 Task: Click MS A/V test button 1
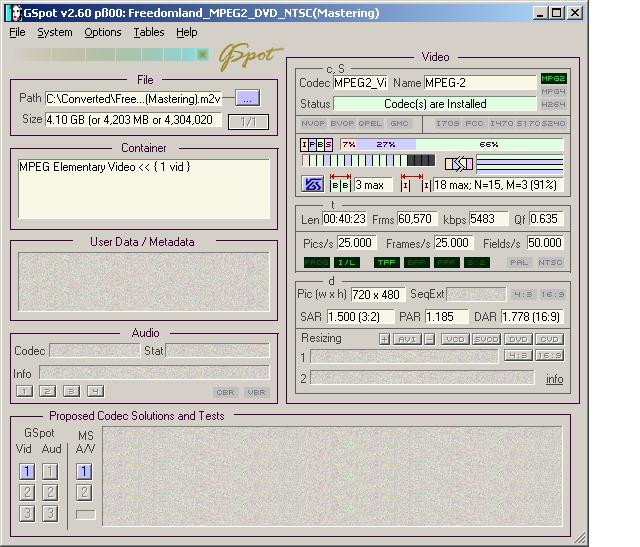tap(84, 471)
